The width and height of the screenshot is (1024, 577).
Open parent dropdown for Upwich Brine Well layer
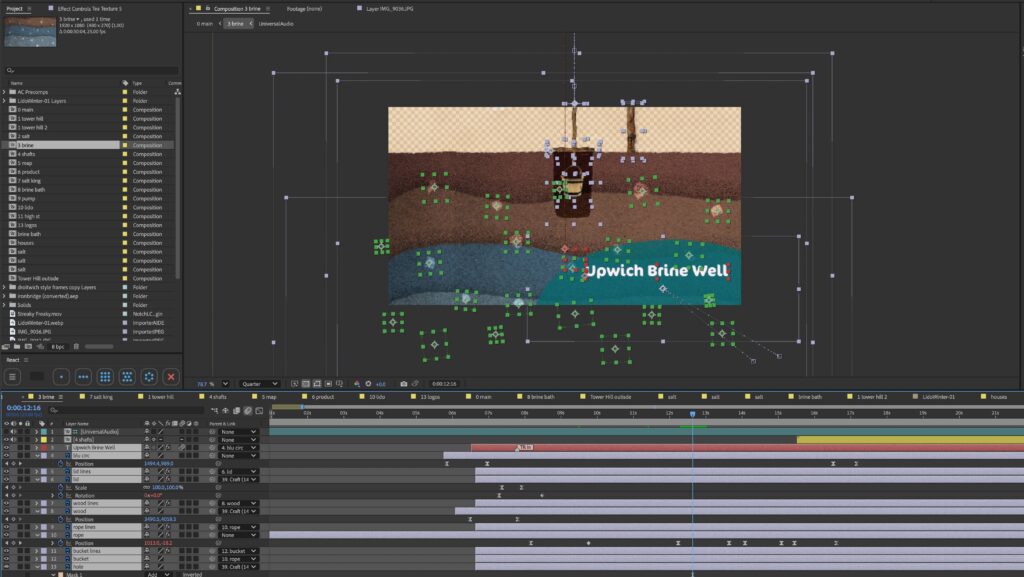click(238, 448)
